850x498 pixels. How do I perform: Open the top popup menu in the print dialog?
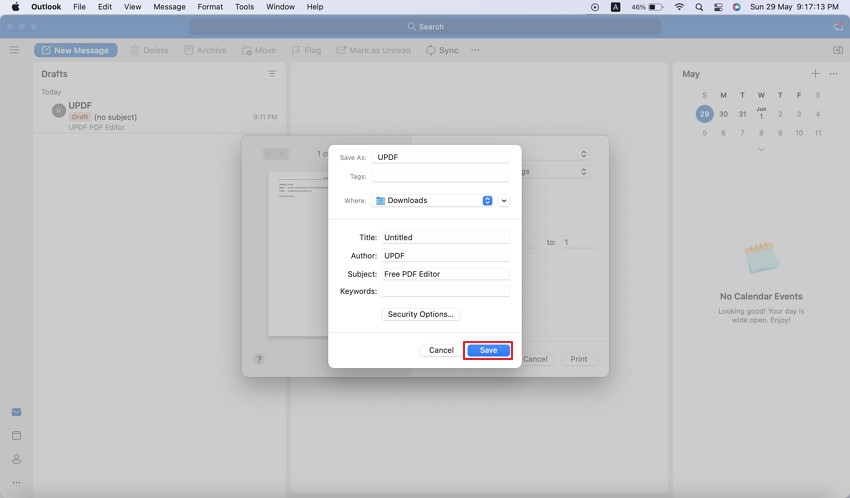(556, 154)
